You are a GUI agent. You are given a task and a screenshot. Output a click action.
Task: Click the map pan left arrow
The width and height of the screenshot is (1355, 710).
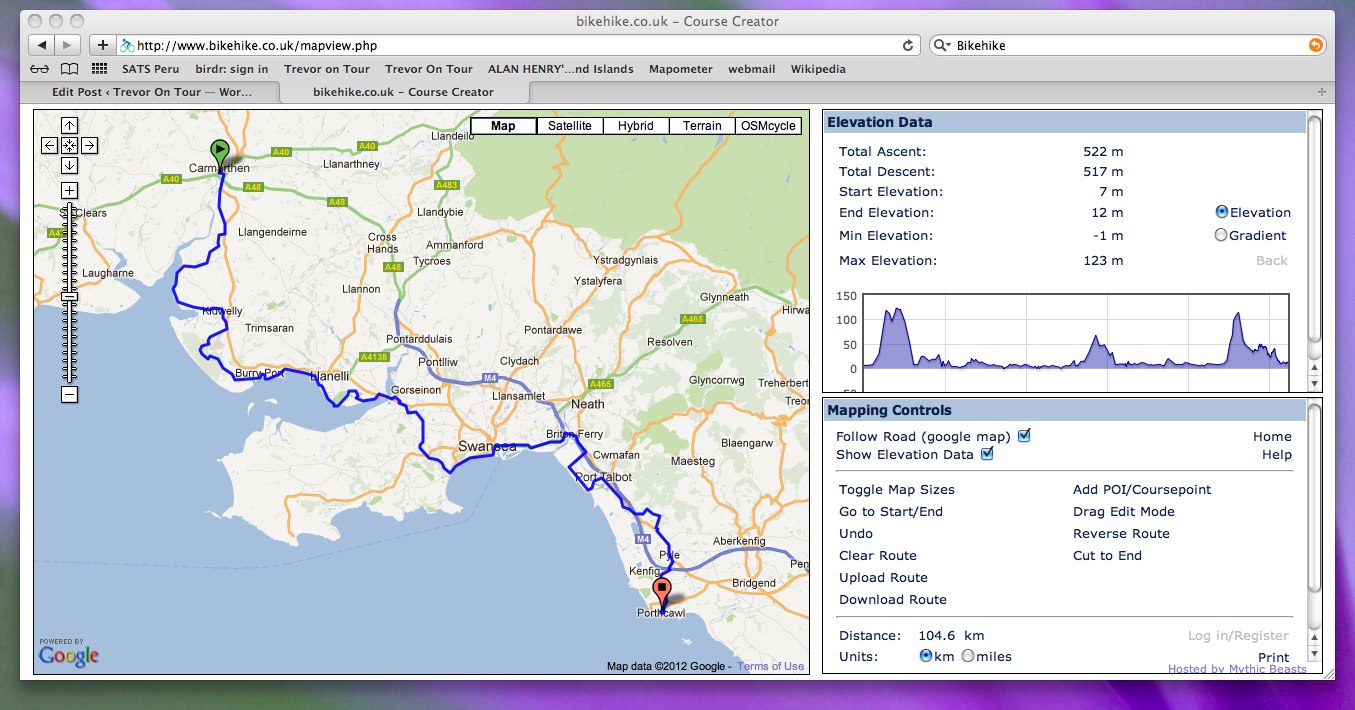coord(49,146)
